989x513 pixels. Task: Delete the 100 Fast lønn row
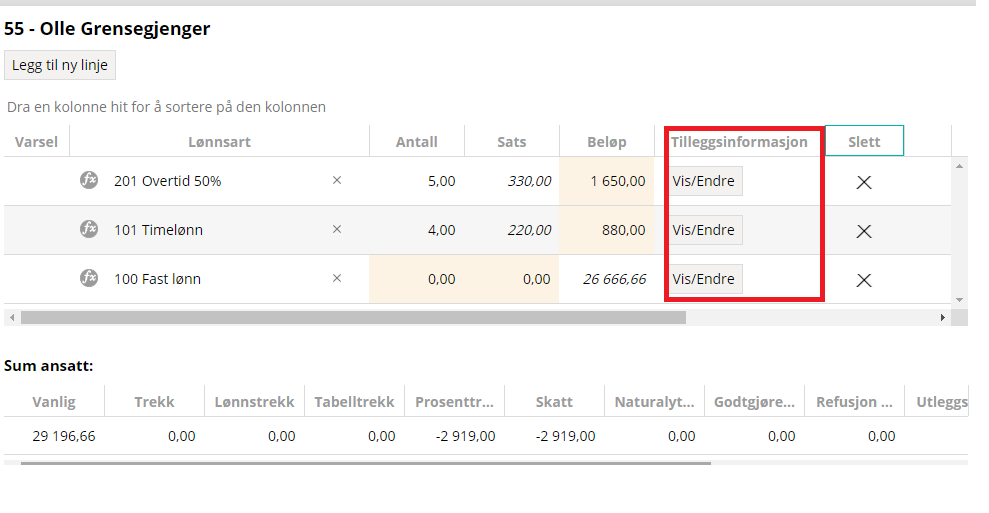(864, 280)
